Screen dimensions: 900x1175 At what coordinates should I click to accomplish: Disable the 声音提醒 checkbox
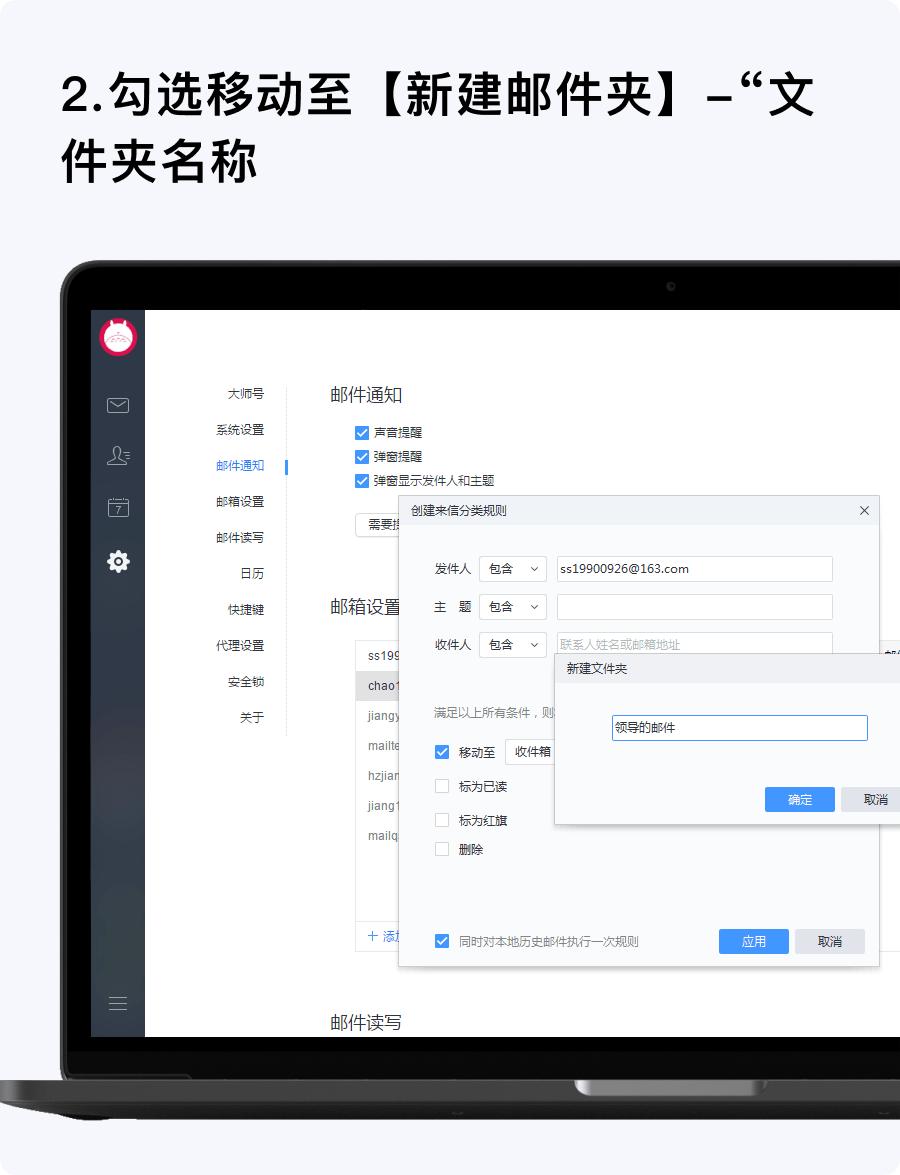tap(362, 432)
